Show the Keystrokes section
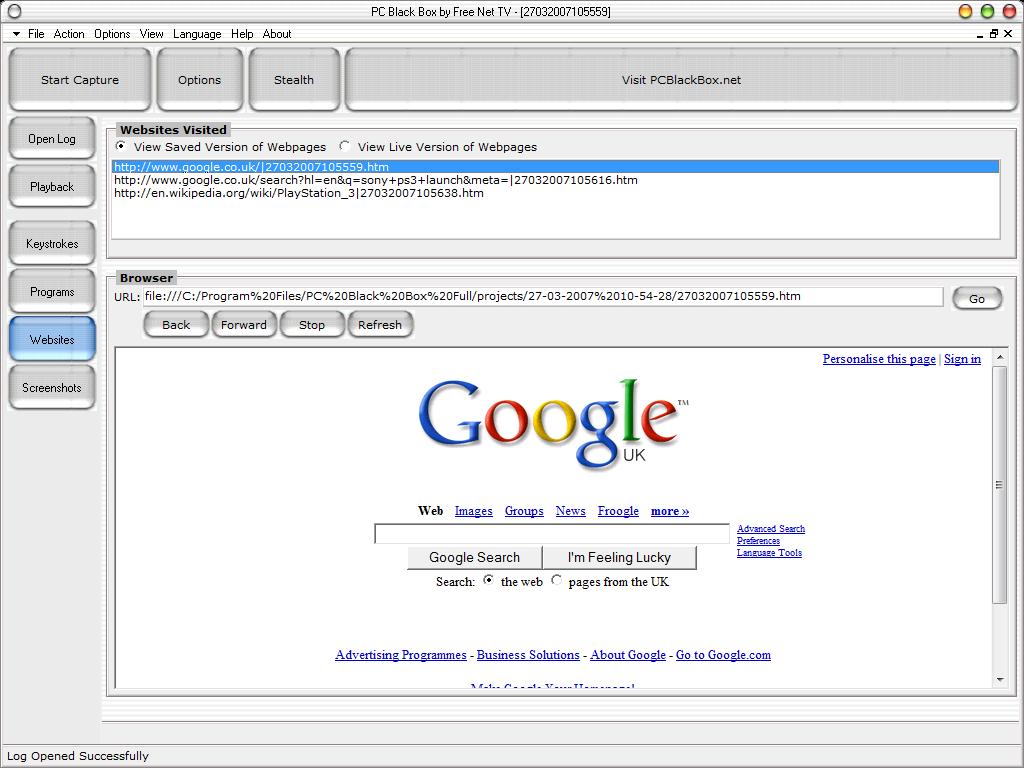The height and width of the screenshot is (768, 1024). [52, 244]
